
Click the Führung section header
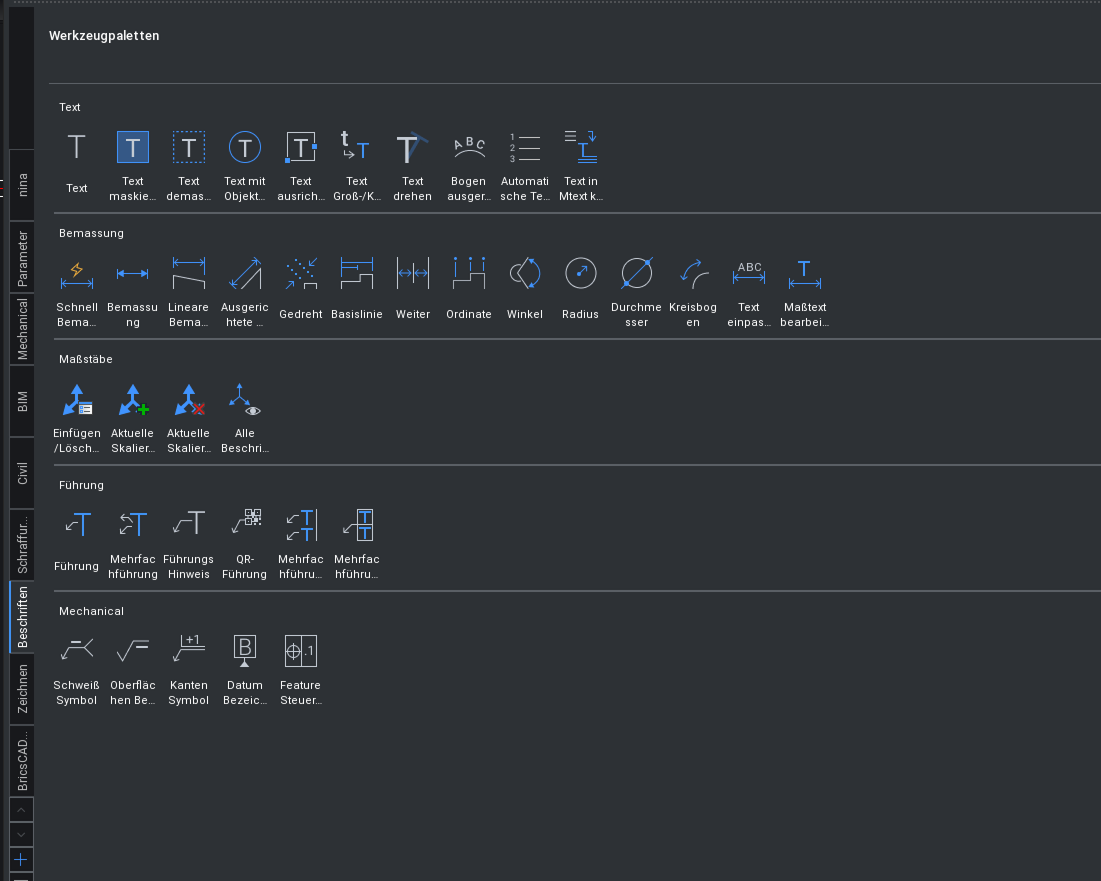(81, 485)
